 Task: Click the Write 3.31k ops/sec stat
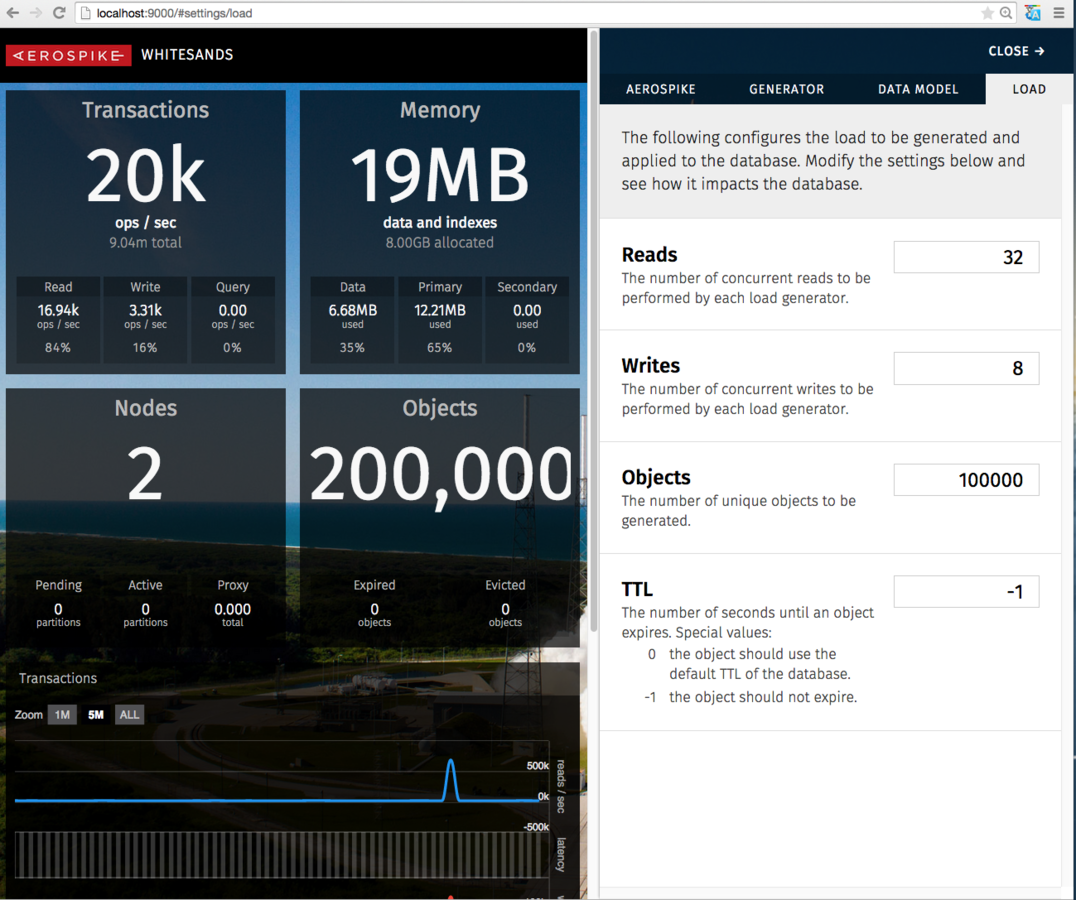point(145,318)
